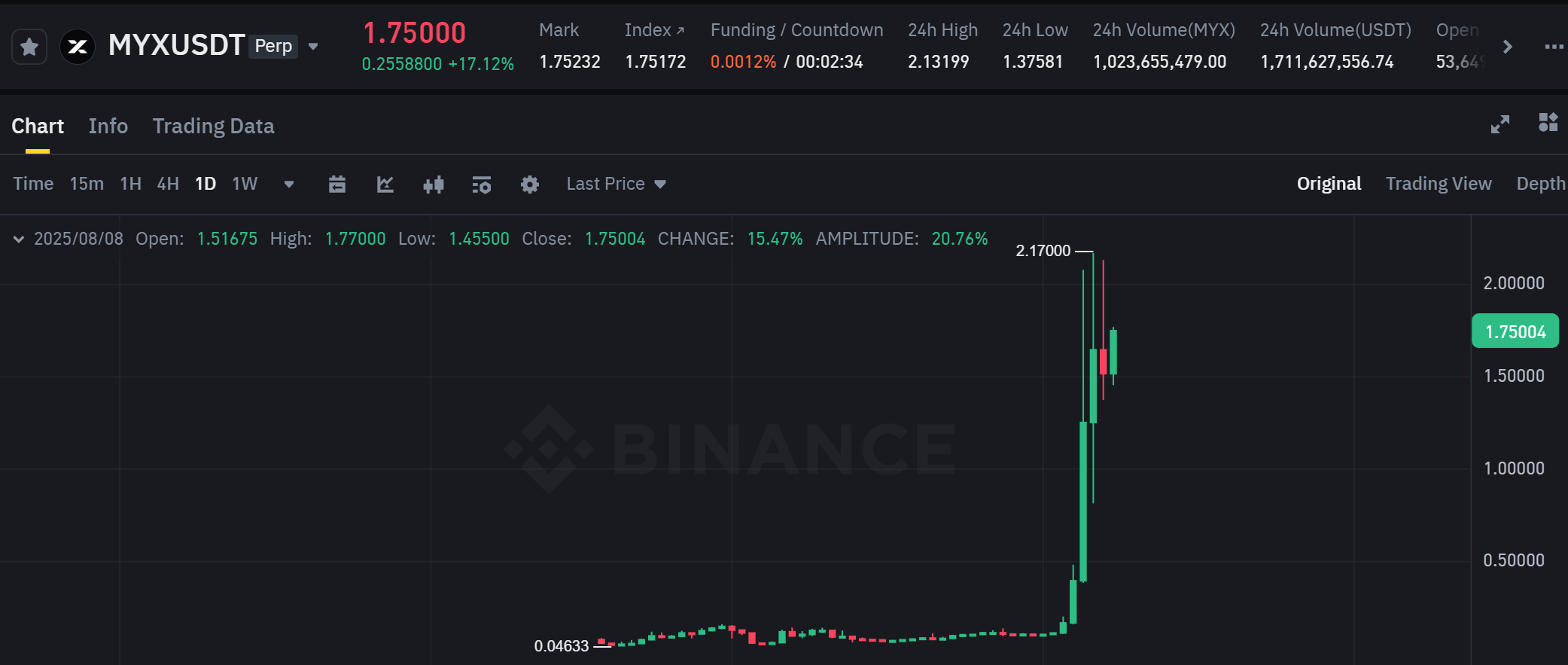Show more ticker stats with right chevron

(1507, 47)
